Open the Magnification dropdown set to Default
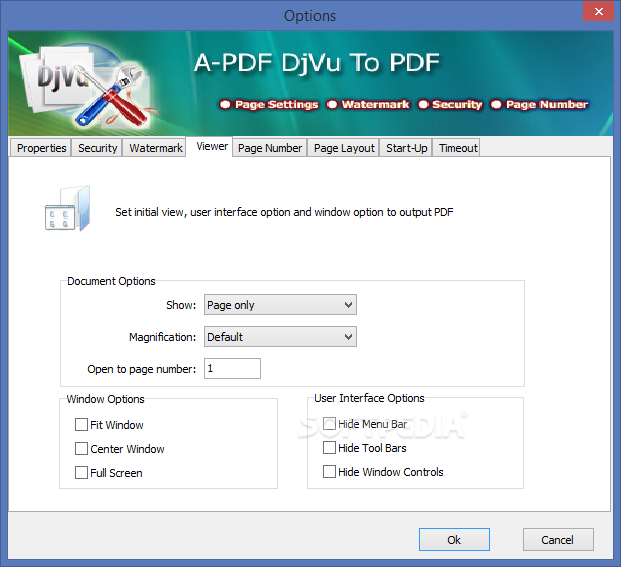Image resolution: width=621 pixels, height=567 pixels. (280, 337)
